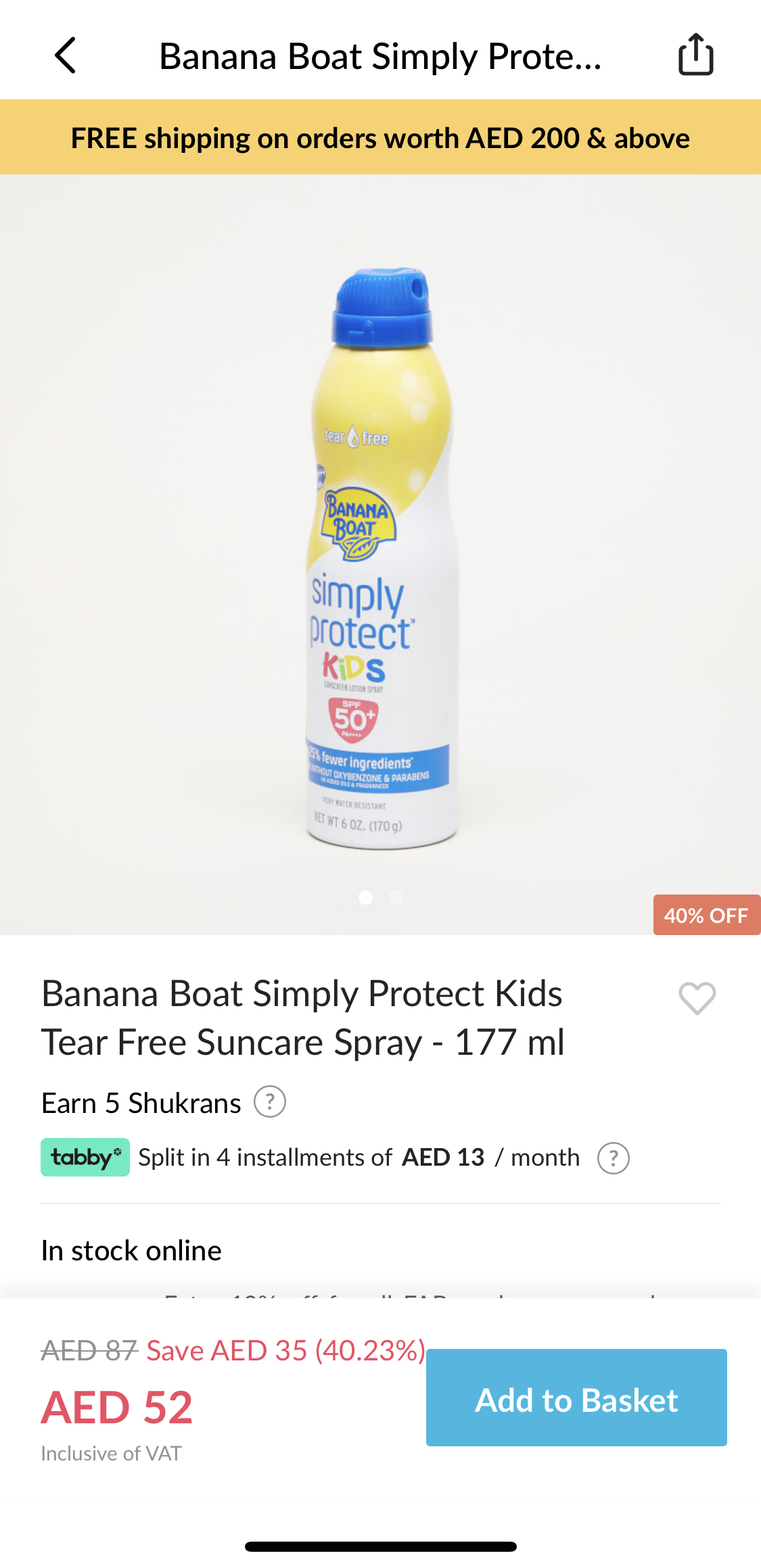The height and width of the screenshot is (1568, 761).
Task: Tap Earn 5 Shukrans text
Action: point(141,1103)
